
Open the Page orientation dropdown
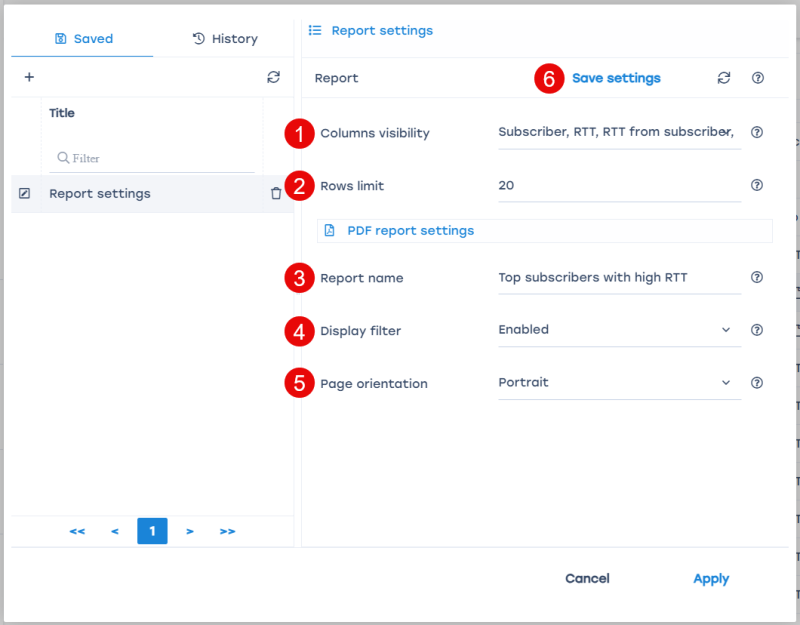click(x=619, y=383)
